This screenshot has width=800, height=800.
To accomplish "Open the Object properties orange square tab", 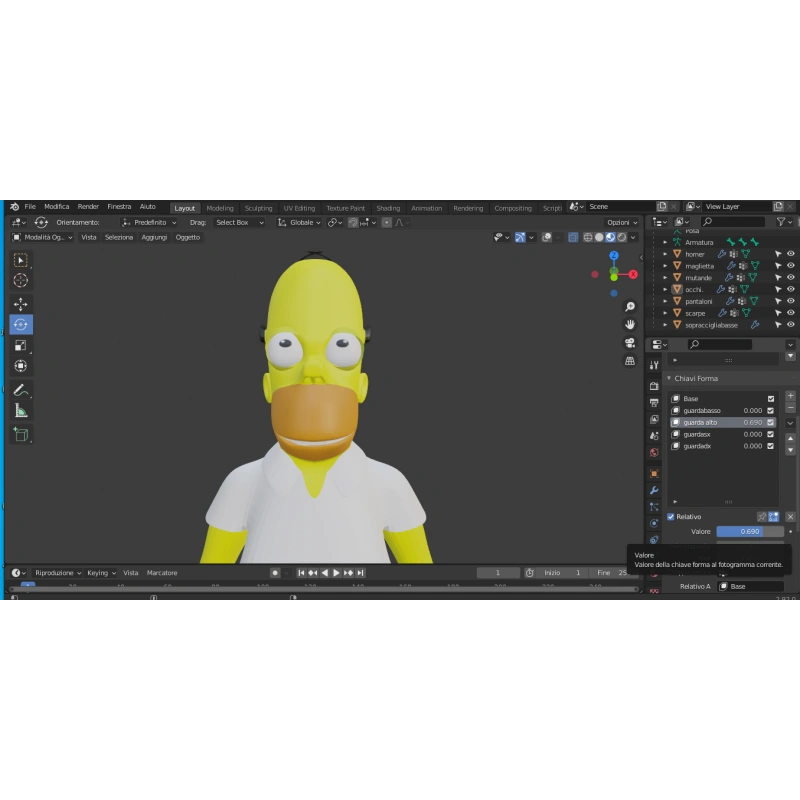I will coord(654,473).
